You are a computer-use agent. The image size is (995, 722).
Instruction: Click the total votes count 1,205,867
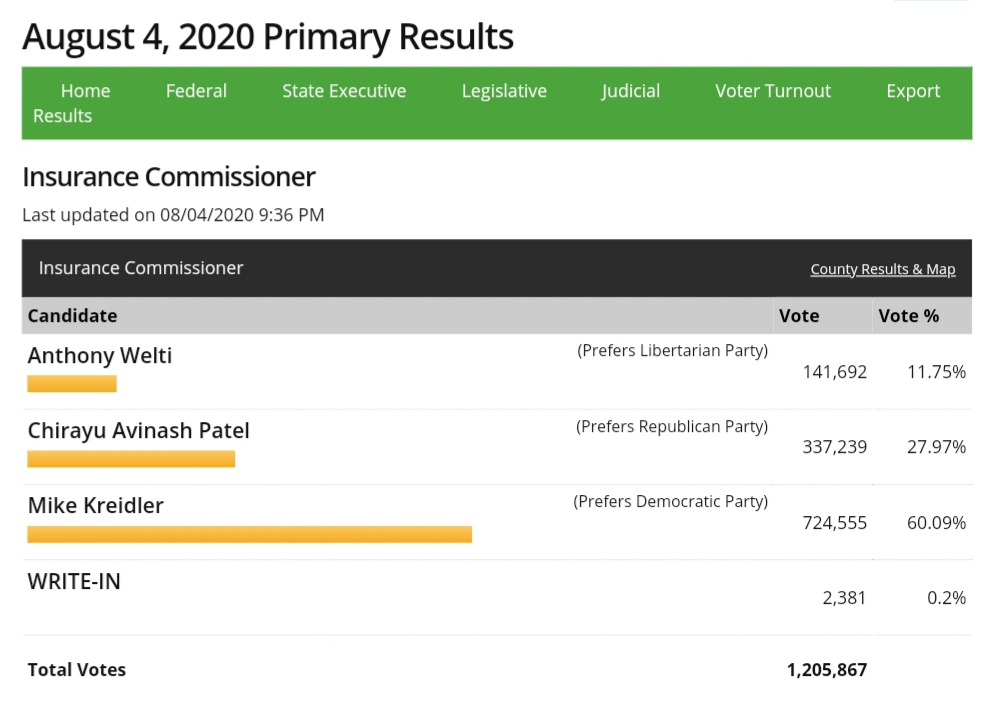826,670
